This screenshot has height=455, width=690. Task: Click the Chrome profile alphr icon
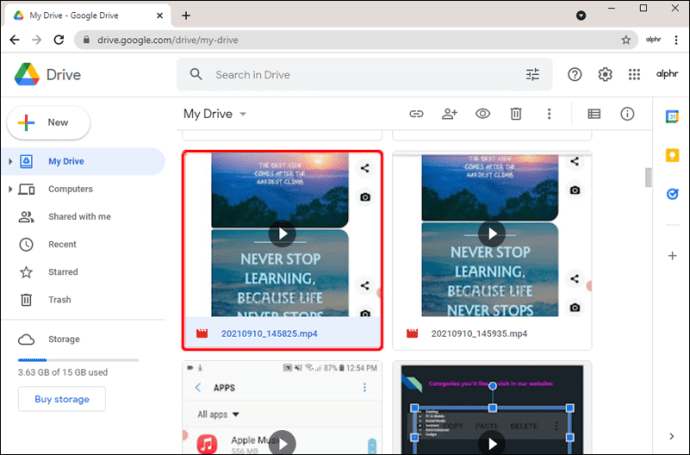tap(653, 40)
